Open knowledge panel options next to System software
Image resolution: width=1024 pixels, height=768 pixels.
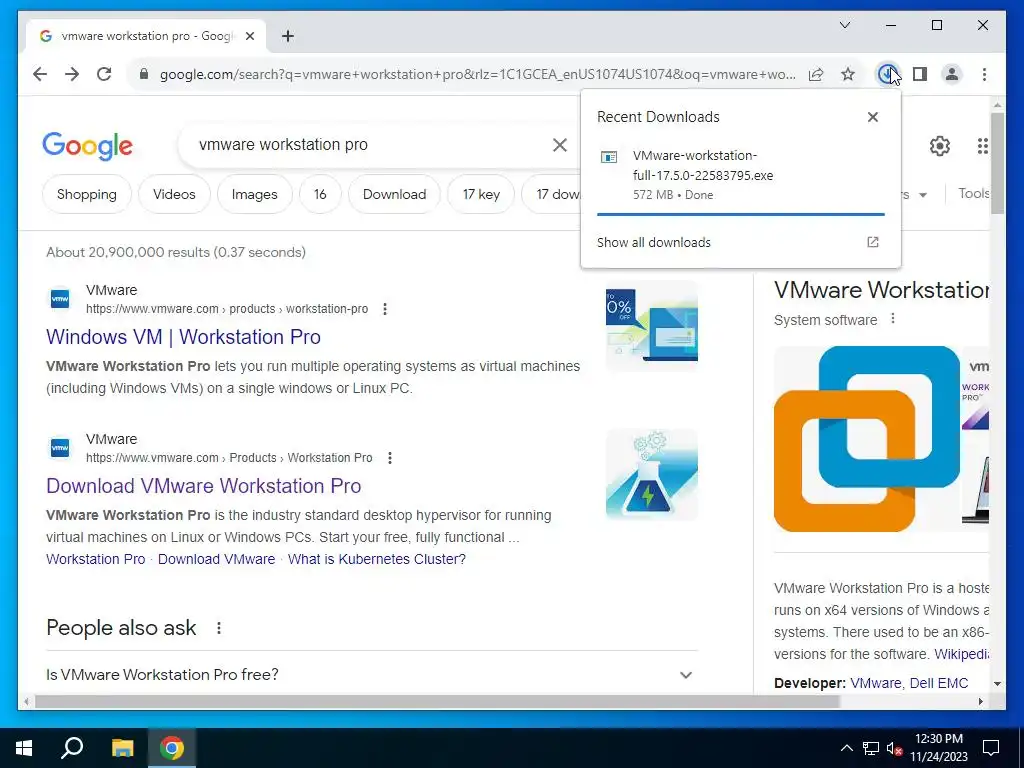tap(893, 319)
